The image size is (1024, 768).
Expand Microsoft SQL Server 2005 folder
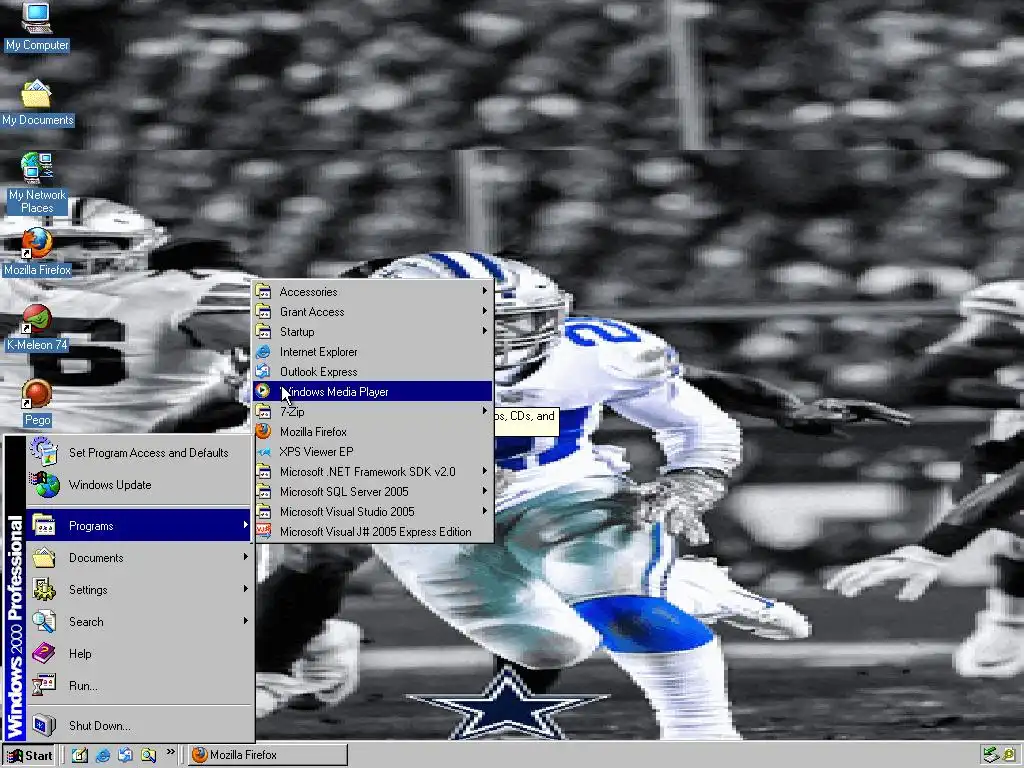pos(373,492)
